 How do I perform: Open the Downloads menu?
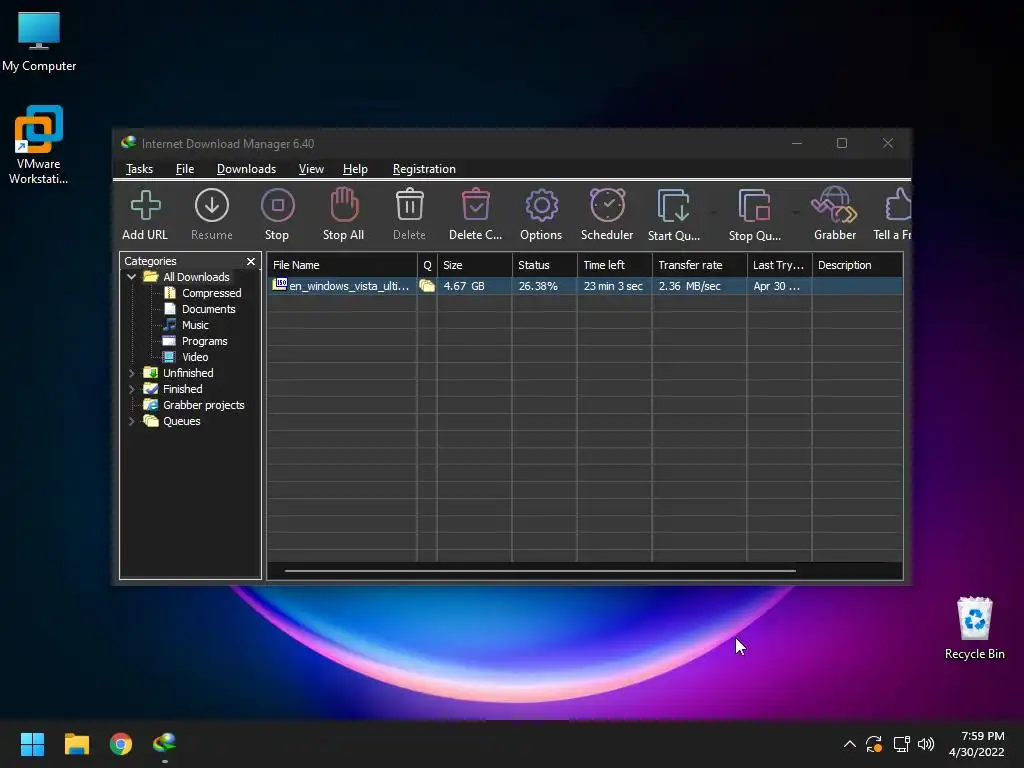click(246, 169)
